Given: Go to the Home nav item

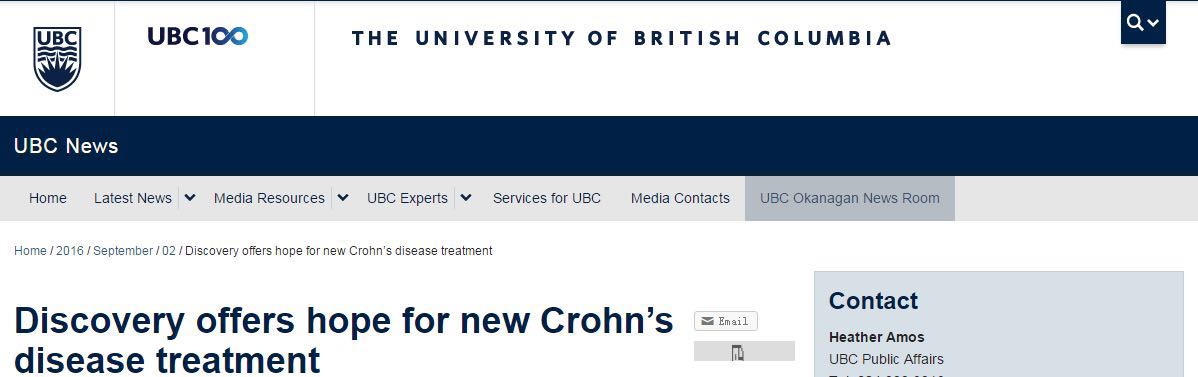Looking at the screenshot, I should [47, 198].
